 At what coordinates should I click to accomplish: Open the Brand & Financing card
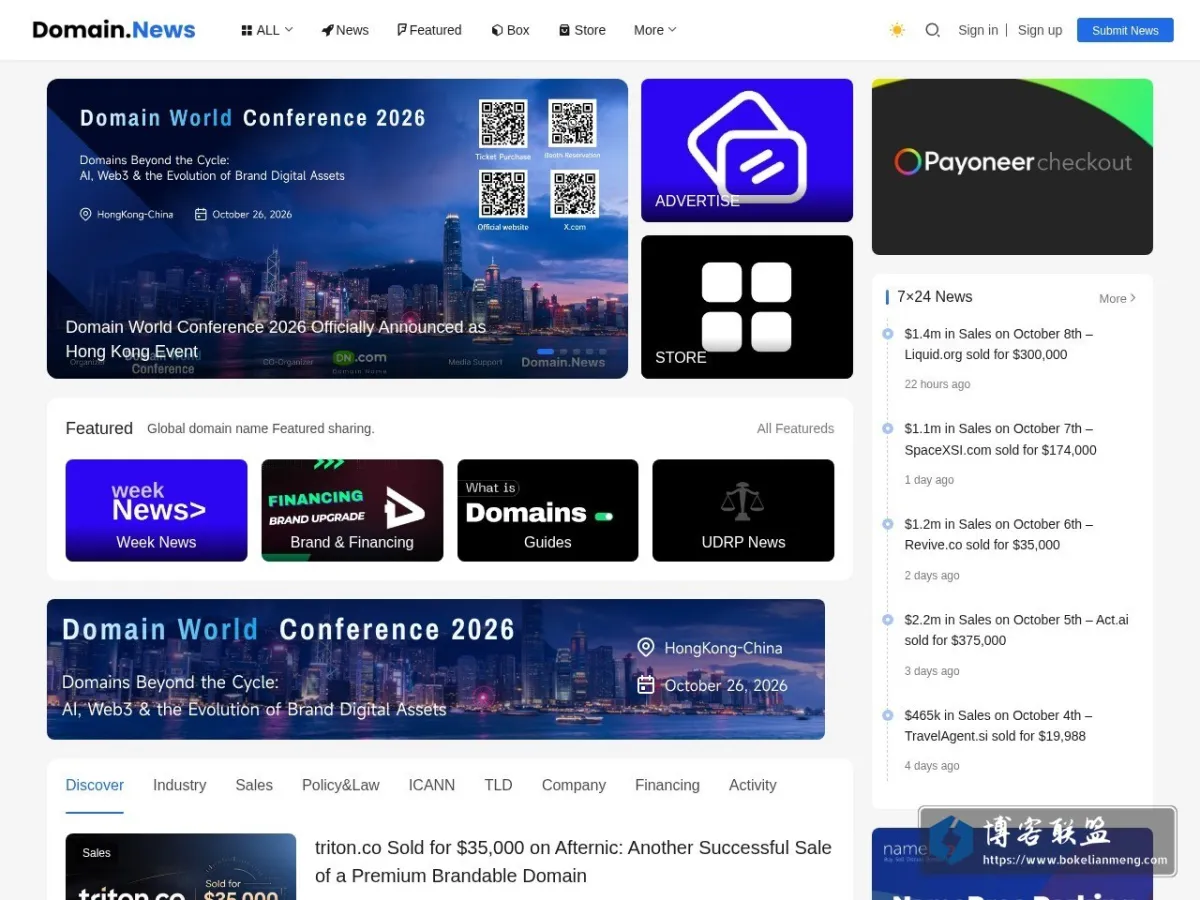click(x=352, y=510)
